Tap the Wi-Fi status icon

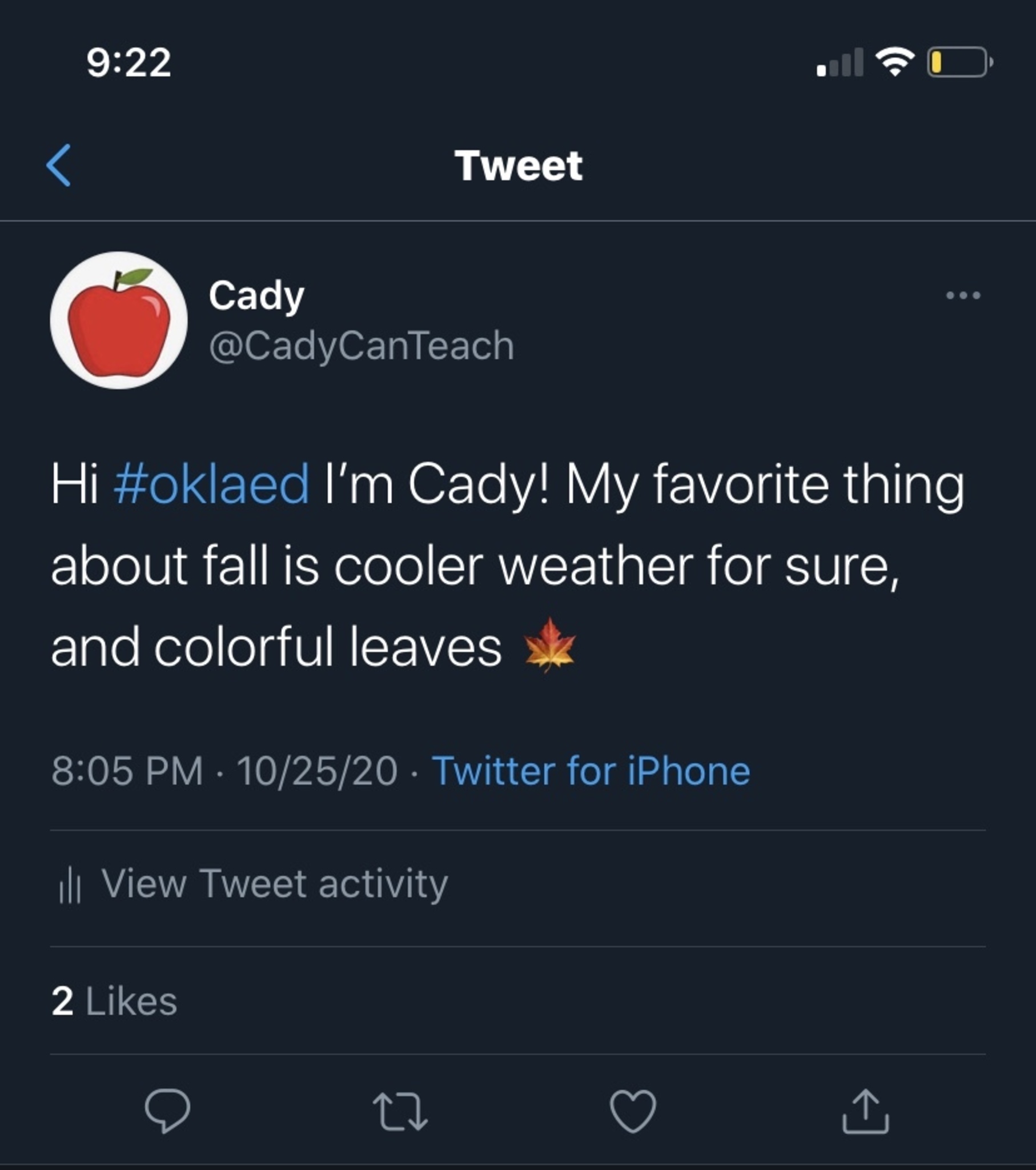[x=895, y=62]
